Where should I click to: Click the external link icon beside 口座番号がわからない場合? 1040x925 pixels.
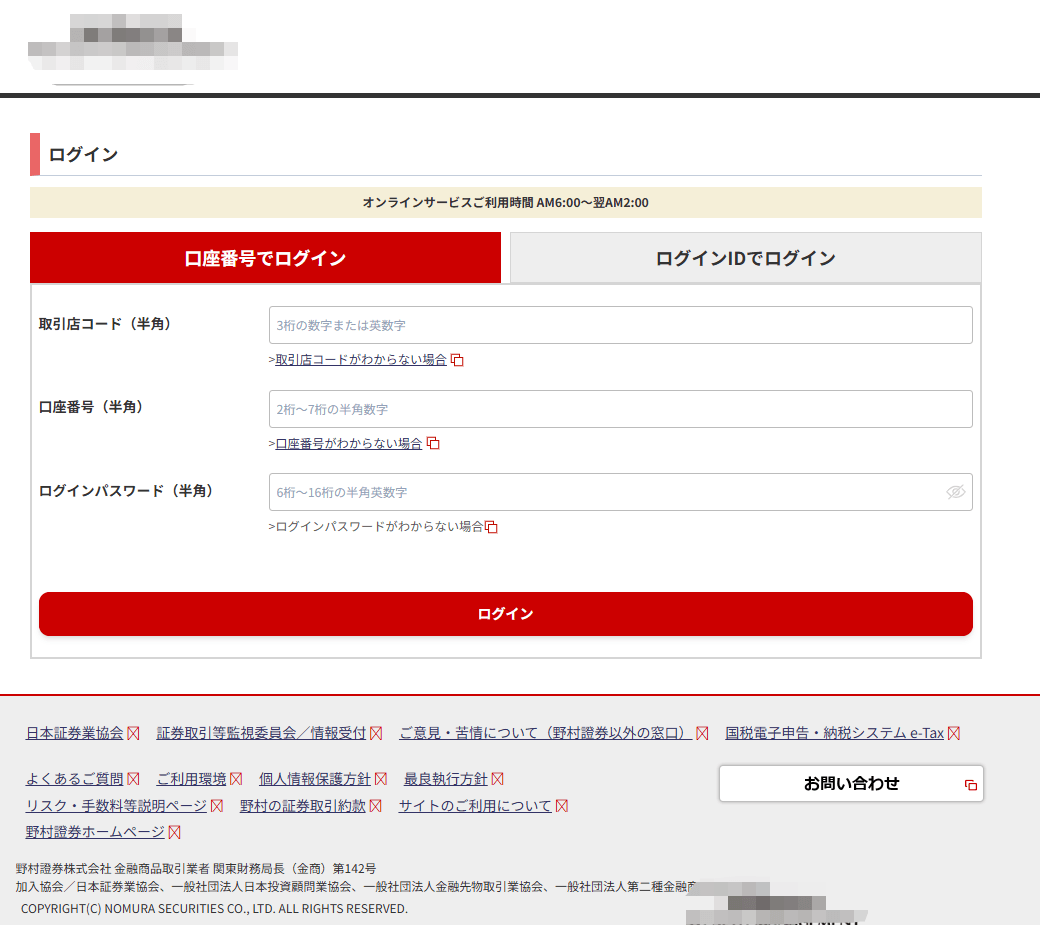click(x=433, y=443)
